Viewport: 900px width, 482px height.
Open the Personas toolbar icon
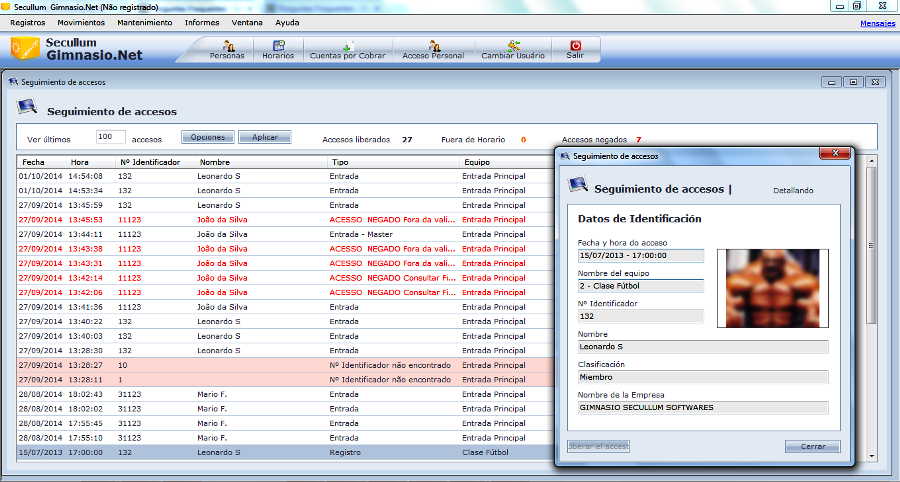[x=227, y=49]
